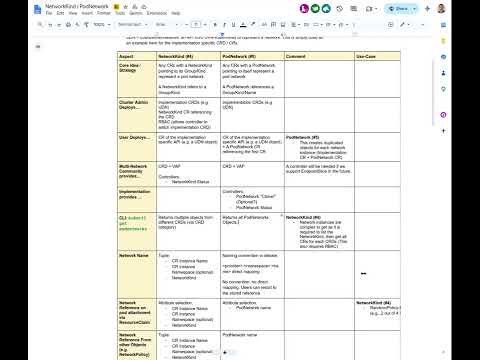View the pink collaborator avatar
This screenshot has width=480, height=360.
click(304, 8)
